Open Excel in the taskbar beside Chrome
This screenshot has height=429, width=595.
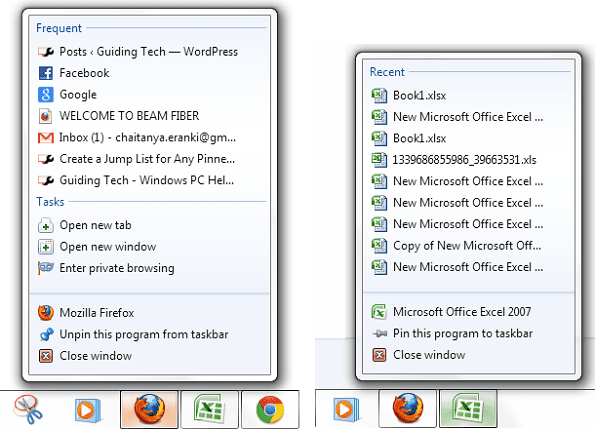pos(209,410)
